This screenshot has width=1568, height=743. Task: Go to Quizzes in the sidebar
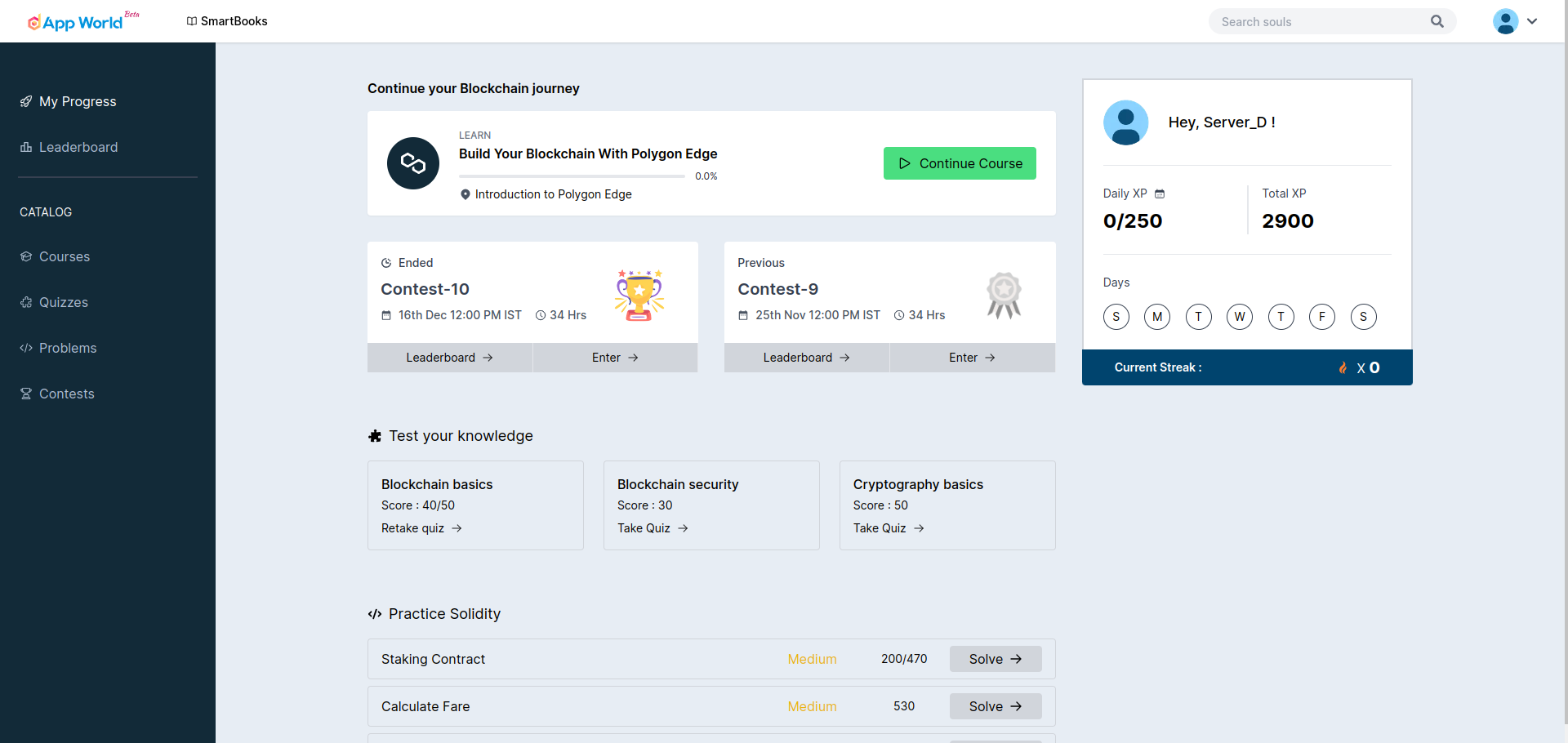[64, 302]
